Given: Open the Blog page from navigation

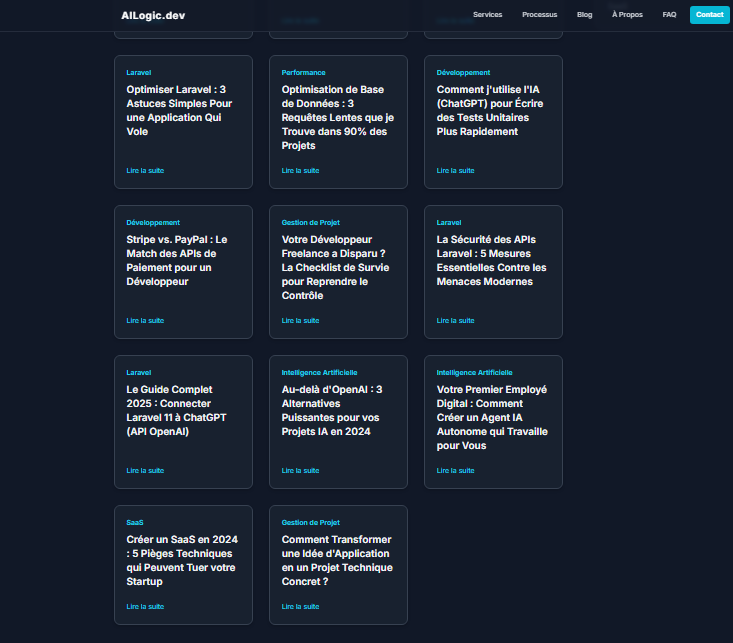Looking at the screenshot, I should tap(584, 15).
